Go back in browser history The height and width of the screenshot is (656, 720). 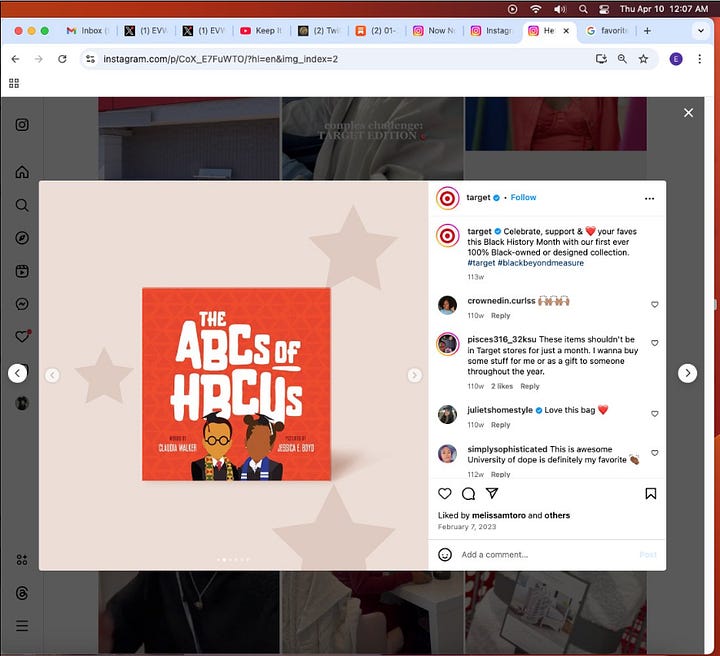pyautogui.click(x=15, y=59)
